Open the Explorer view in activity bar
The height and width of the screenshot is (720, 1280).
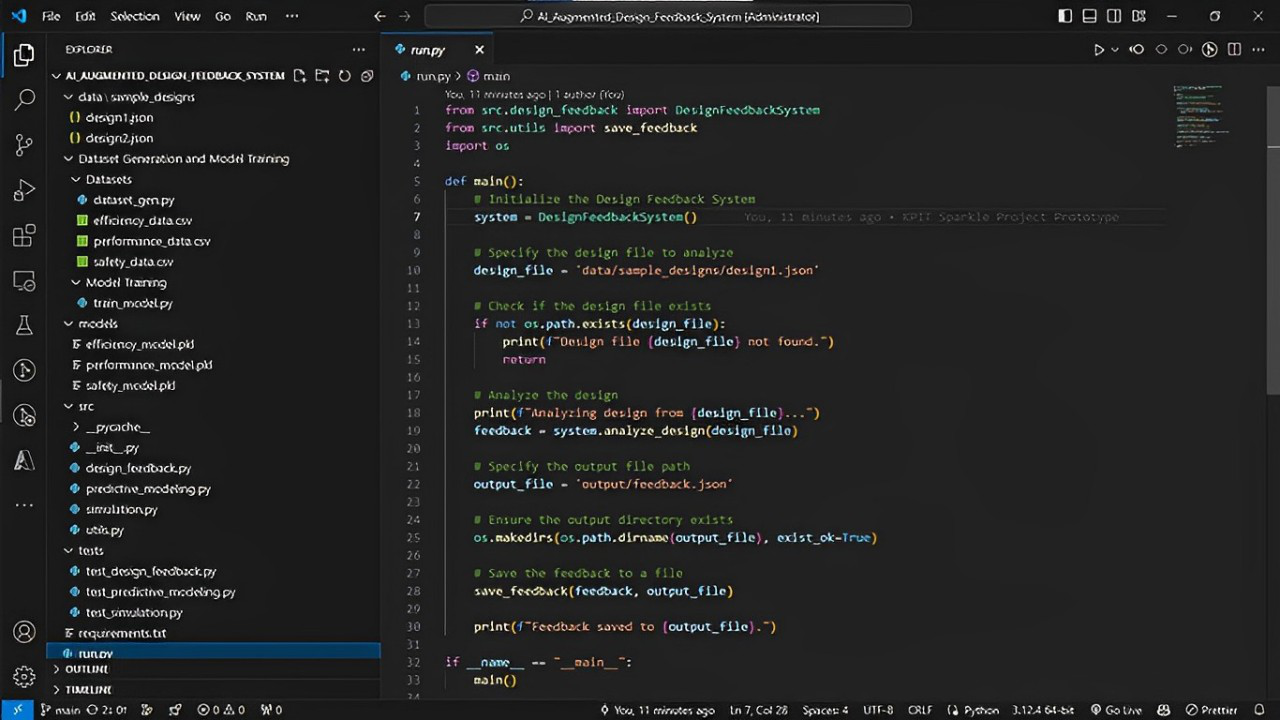coord(24,56)
